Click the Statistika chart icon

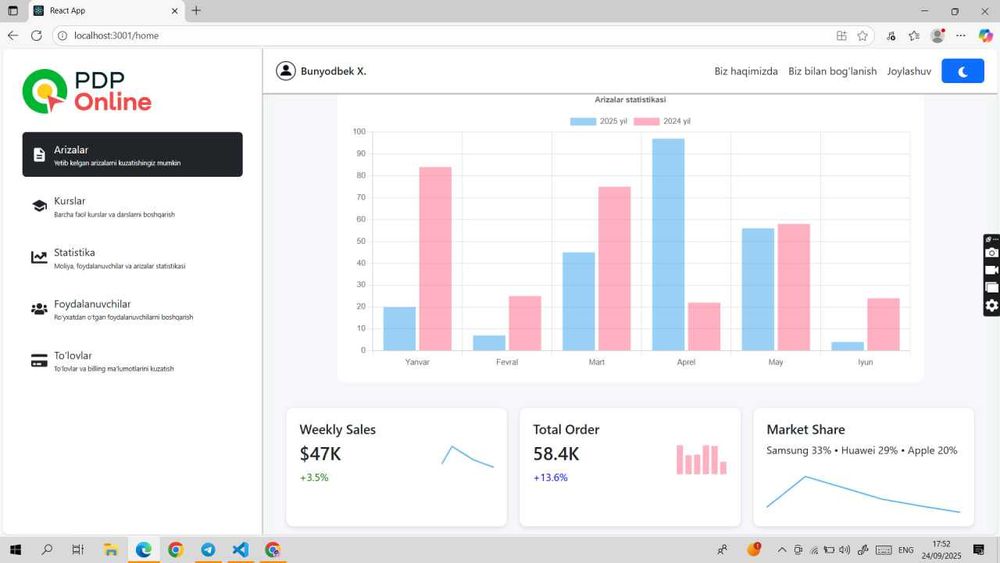(x=39, y=258)
